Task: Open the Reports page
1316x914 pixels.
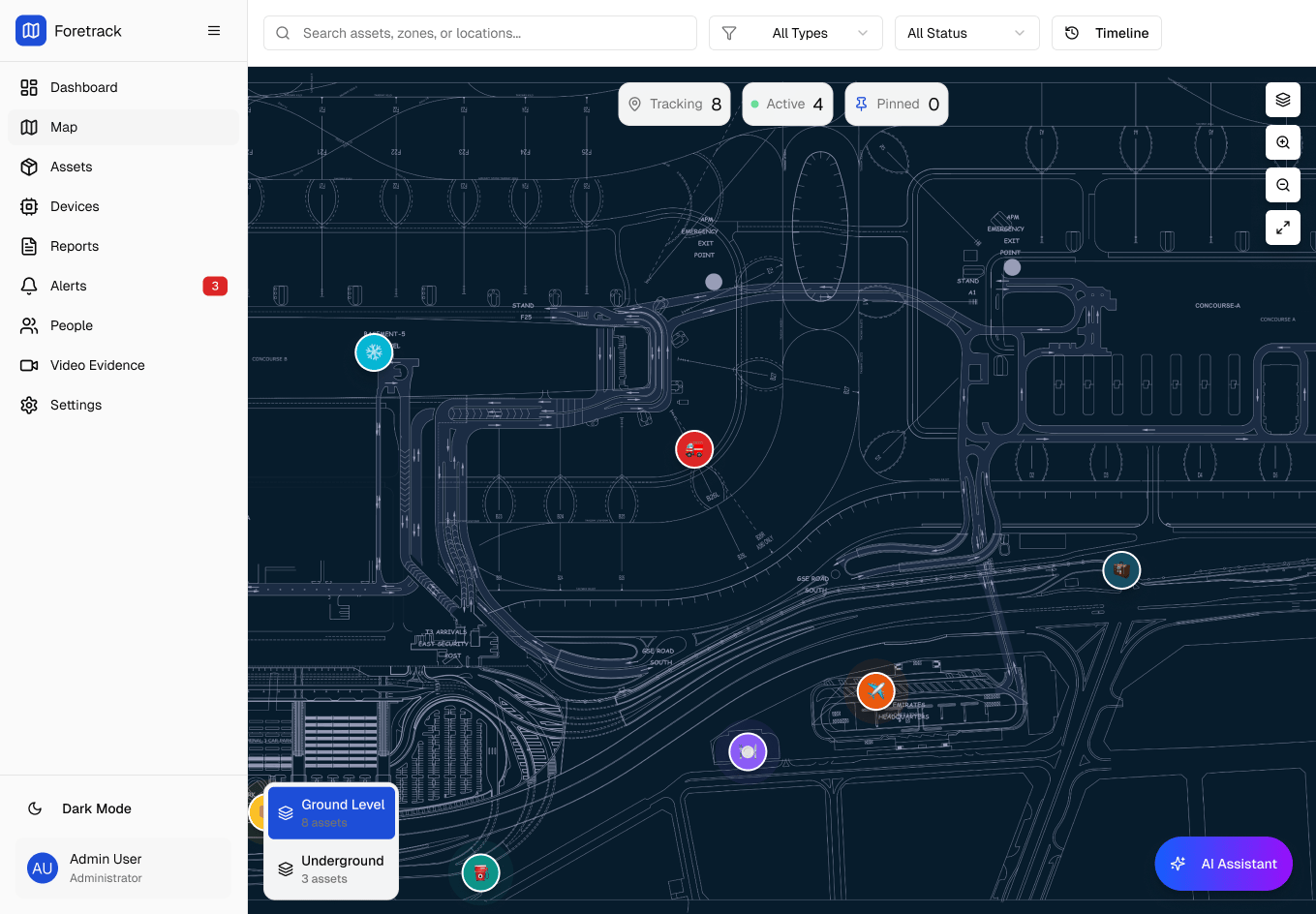Action: pyautogui.click(x=123, y=246)
